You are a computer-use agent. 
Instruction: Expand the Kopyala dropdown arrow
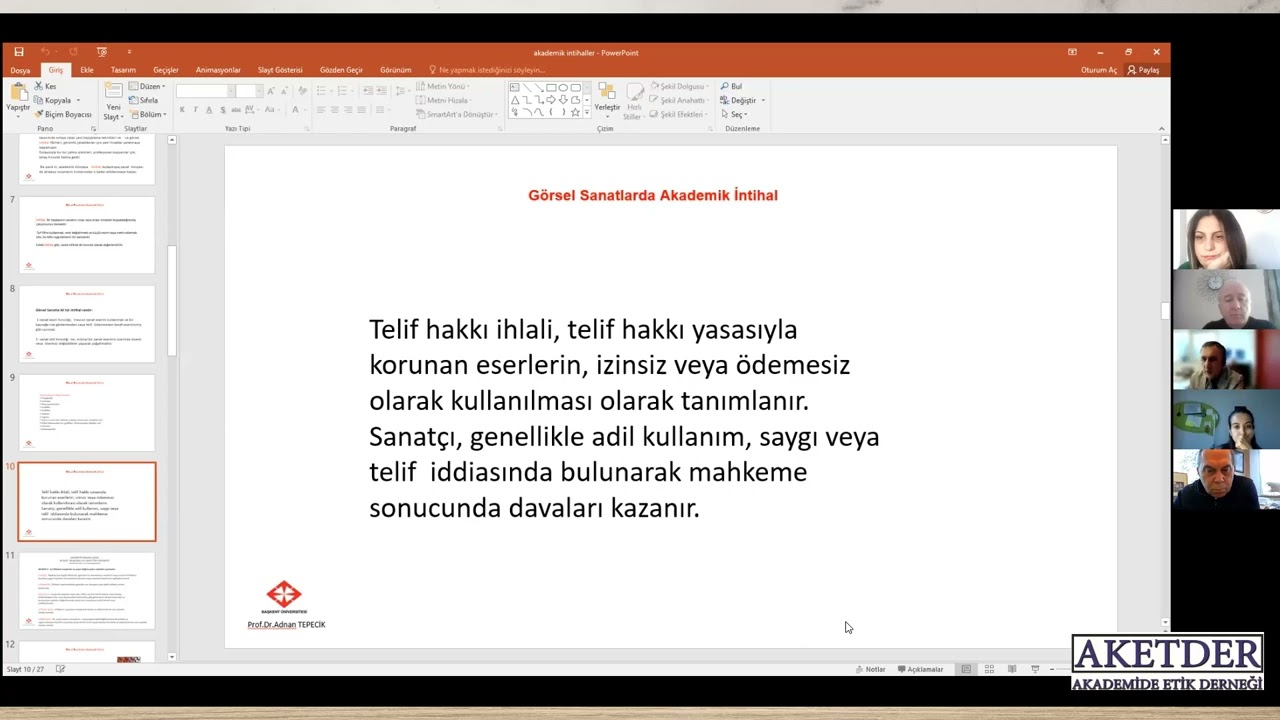78,100
